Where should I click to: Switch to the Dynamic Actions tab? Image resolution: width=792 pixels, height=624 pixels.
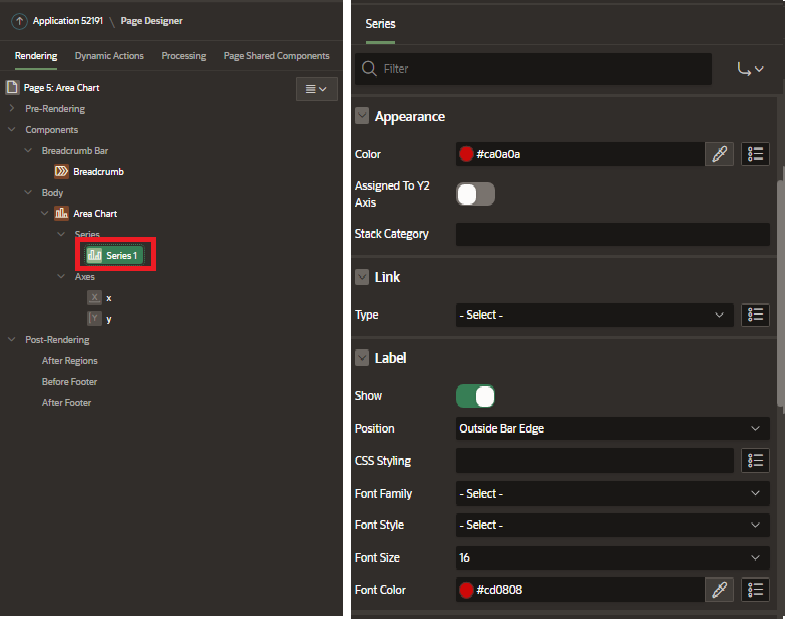pyautogui.click(x=109, y=56)
